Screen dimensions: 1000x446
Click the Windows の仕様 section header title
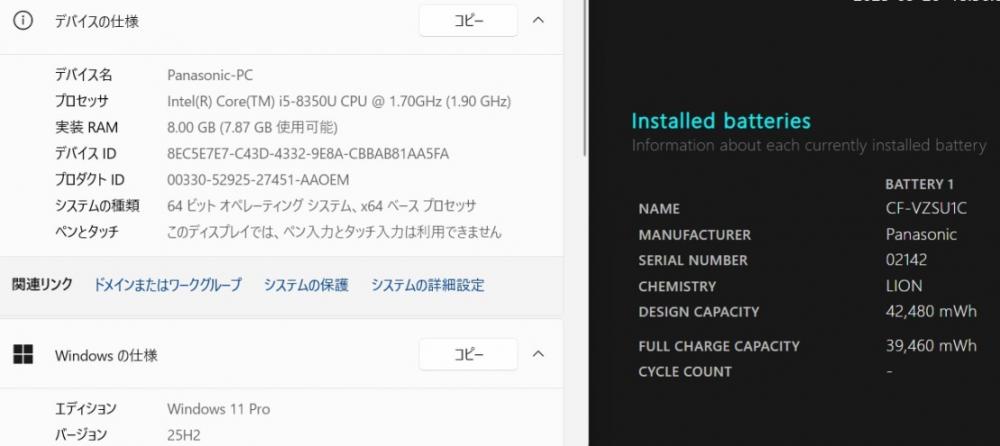[106, 355]
